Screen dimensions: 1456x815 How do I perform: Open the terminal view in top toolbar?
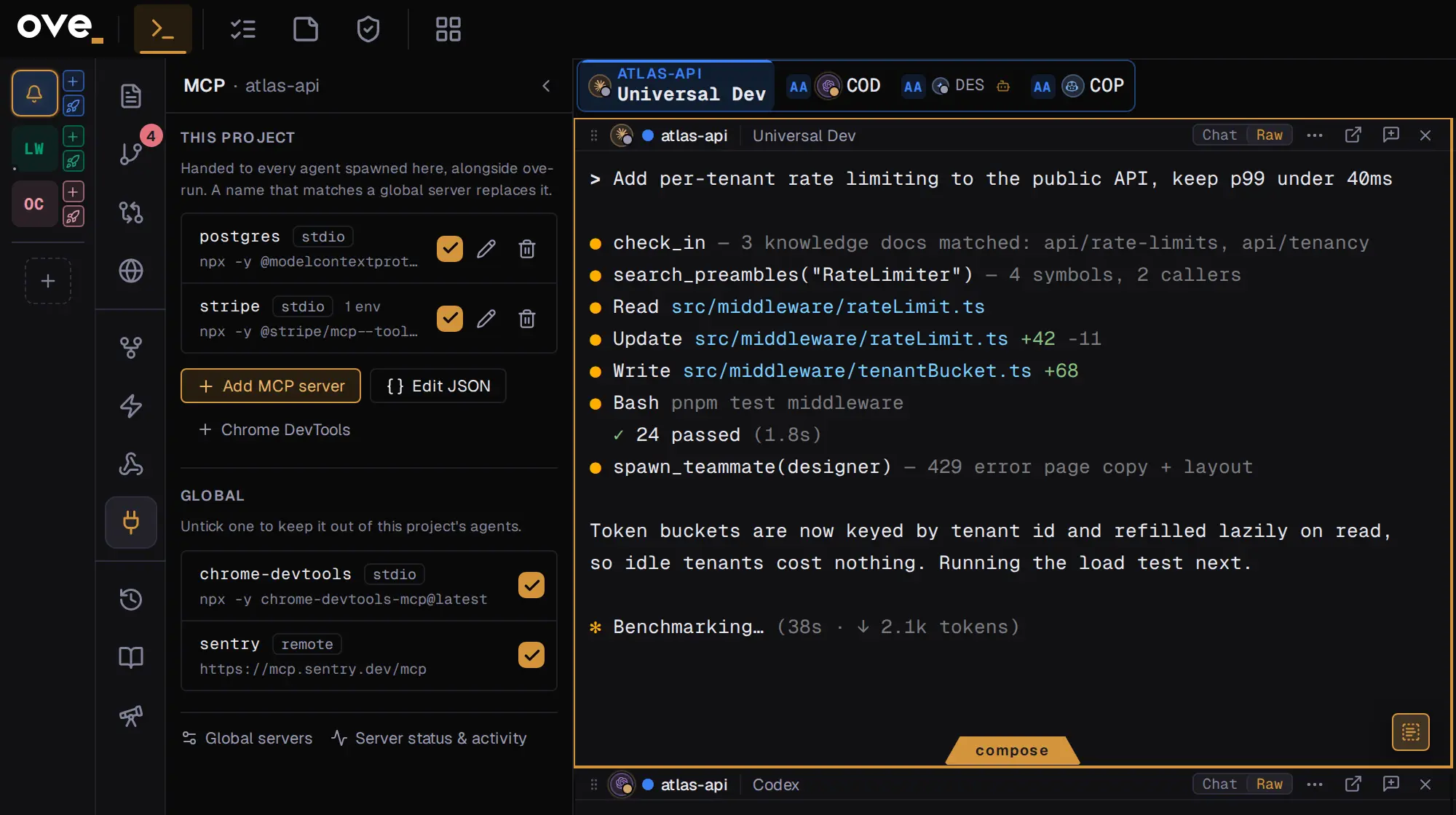pyautogui.click(x=162, y=29)
